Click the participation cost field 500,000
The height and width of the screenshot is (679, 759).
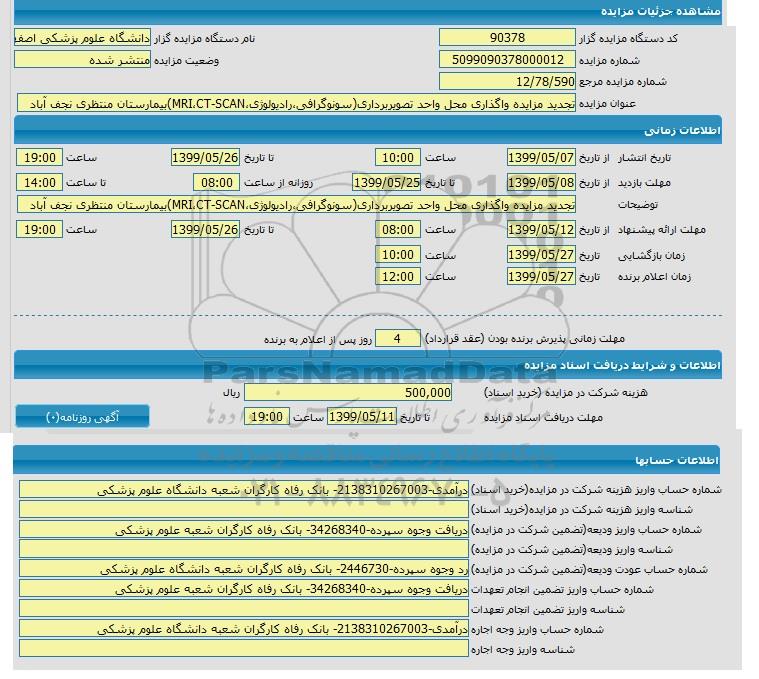(348, 392)
